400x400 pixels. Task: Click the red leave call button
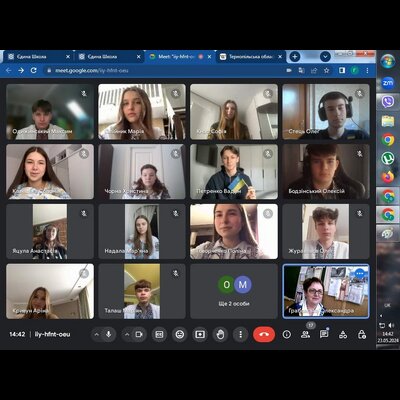(x=264, y=334)
